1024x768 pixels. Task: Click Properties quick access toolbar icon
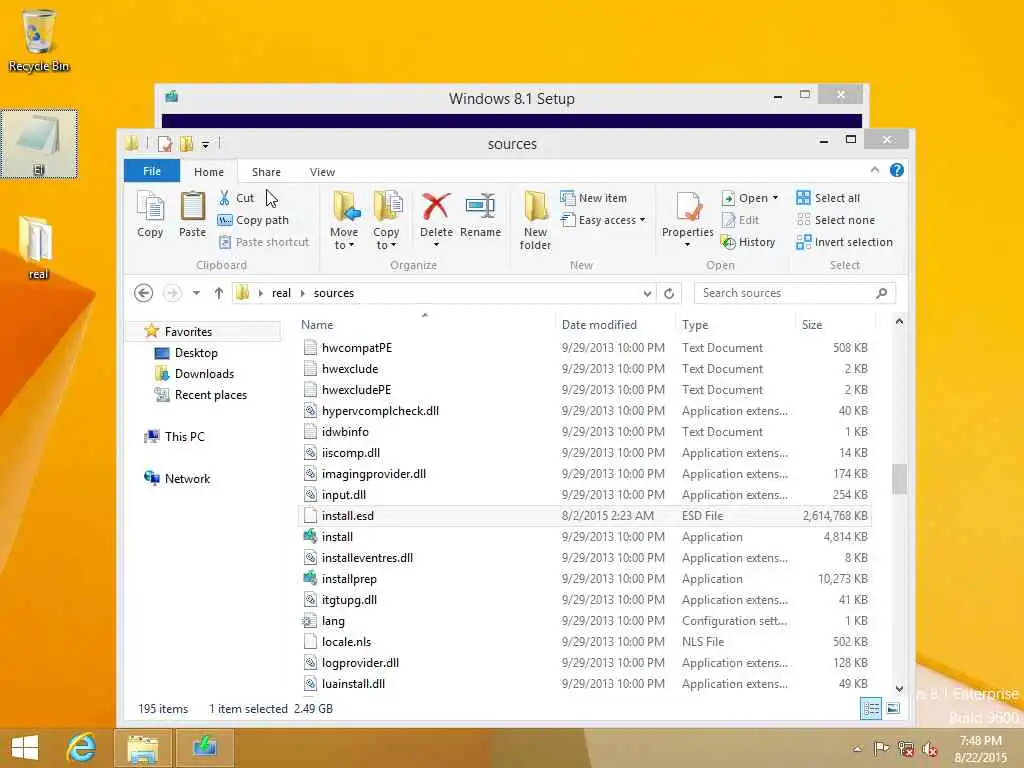[165, 144]
